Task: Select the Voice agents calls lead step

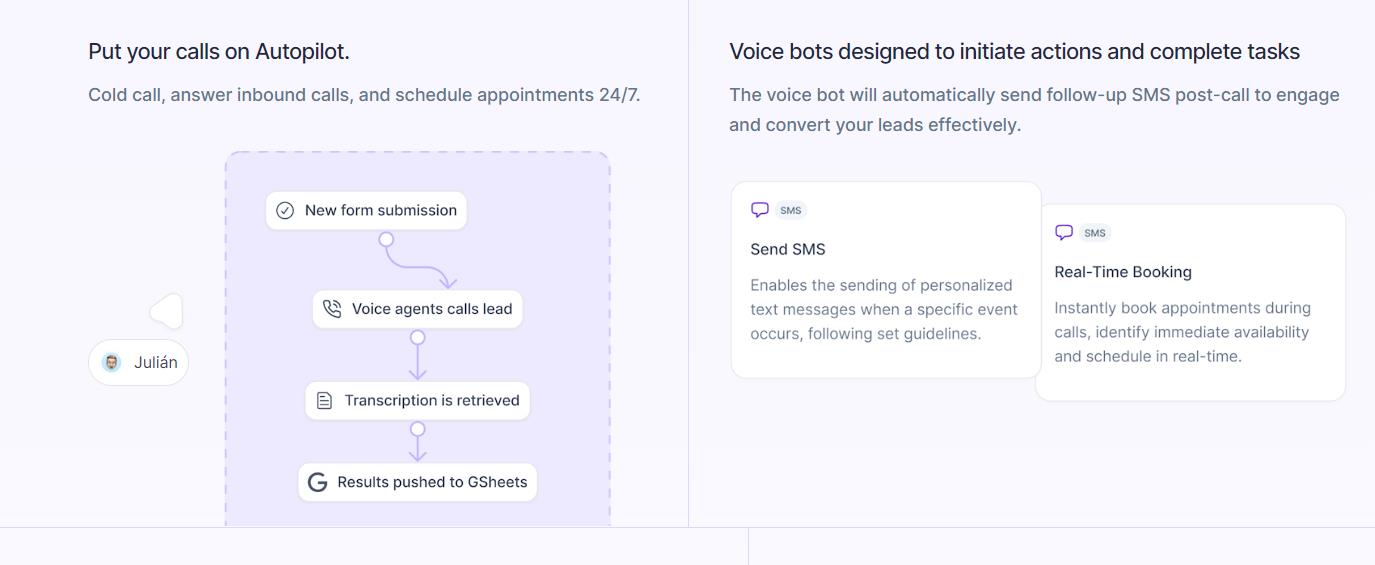Action: click(418, 309)
